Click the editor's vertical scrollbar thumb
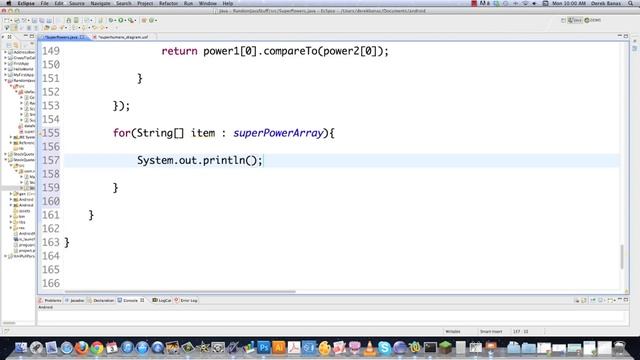The image size is (640, 360). coord(622,256)
